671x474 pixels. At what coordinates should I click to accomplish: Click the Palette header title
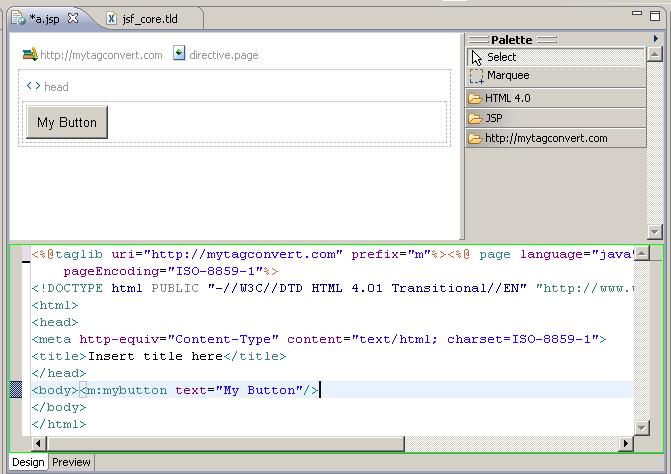tap(512, 40)
